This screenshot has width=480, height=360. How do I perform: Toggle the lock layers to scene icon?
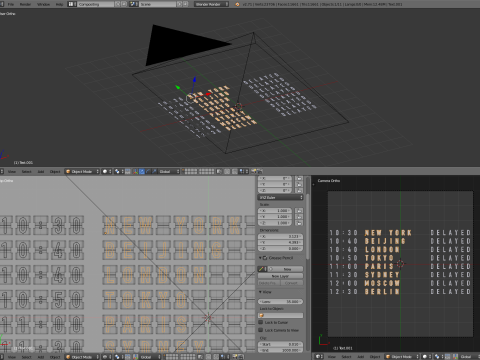[x=219, y=171]
